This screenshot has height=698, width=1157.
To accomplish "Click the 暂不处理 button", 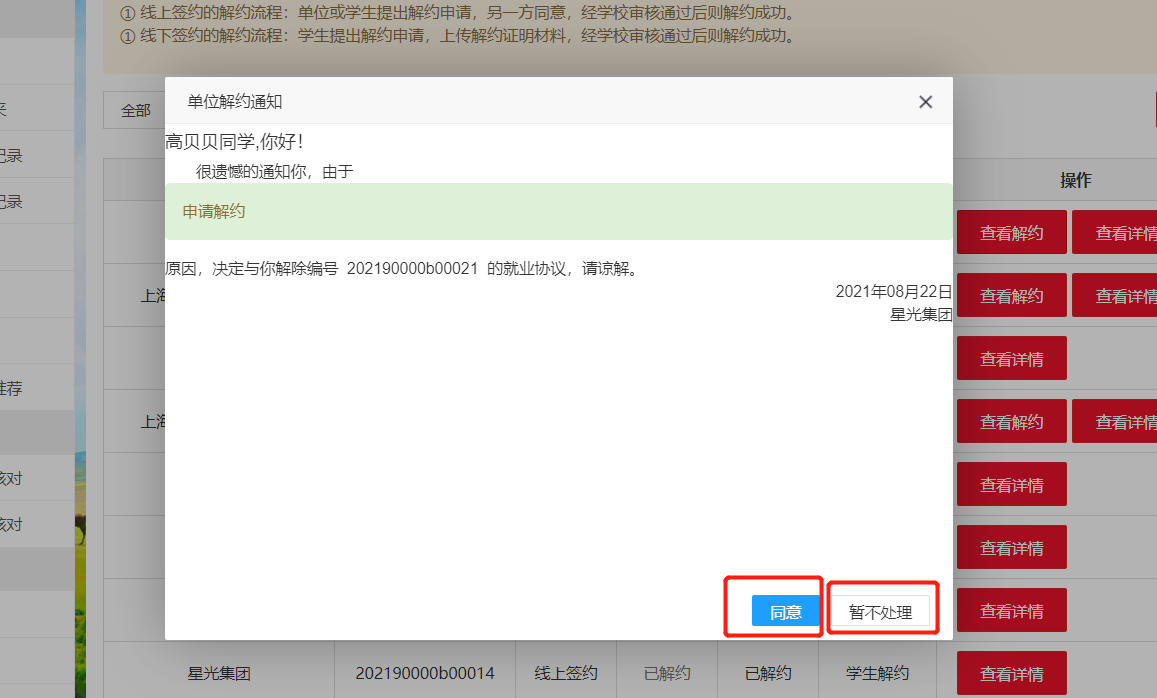I will pyautogui.click(x=880, y=612).
